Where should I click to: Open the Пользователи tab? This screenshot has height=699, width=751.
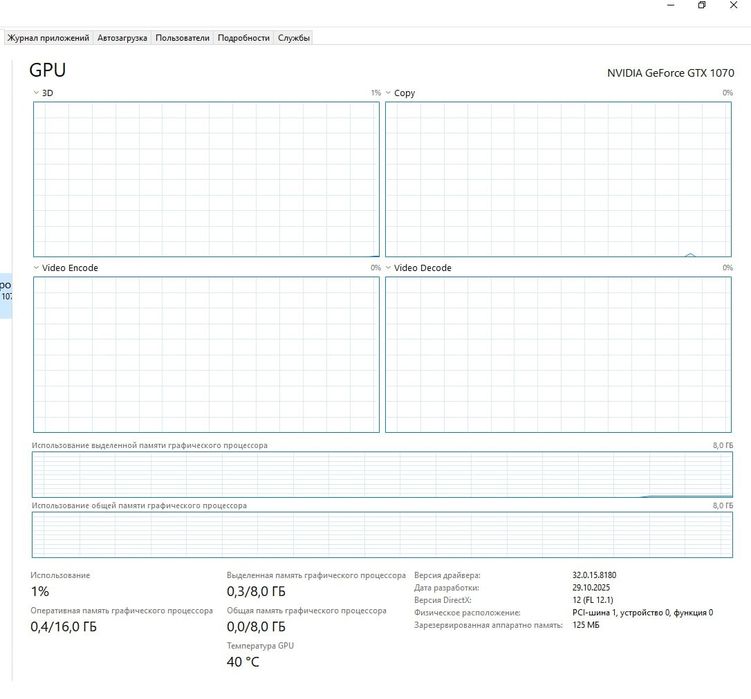182,38
